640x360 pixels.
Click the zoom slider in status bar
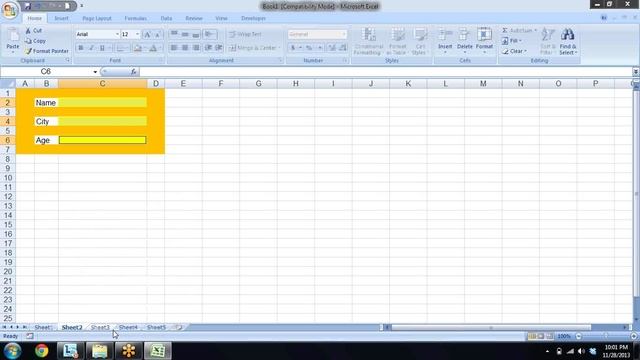tap(606, 336)
